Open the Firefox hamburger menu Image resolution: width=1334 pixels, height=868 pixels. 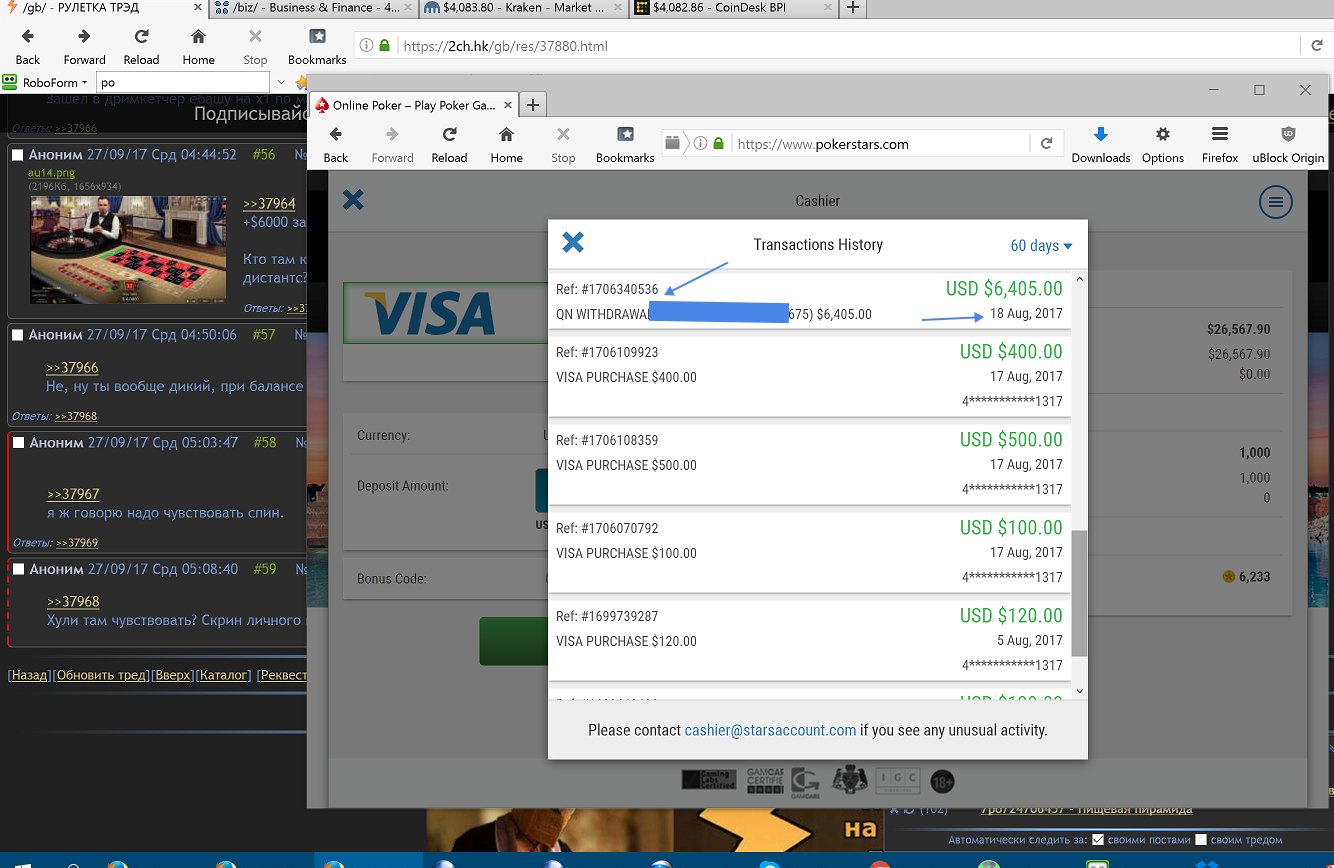tap(1220, 143)
